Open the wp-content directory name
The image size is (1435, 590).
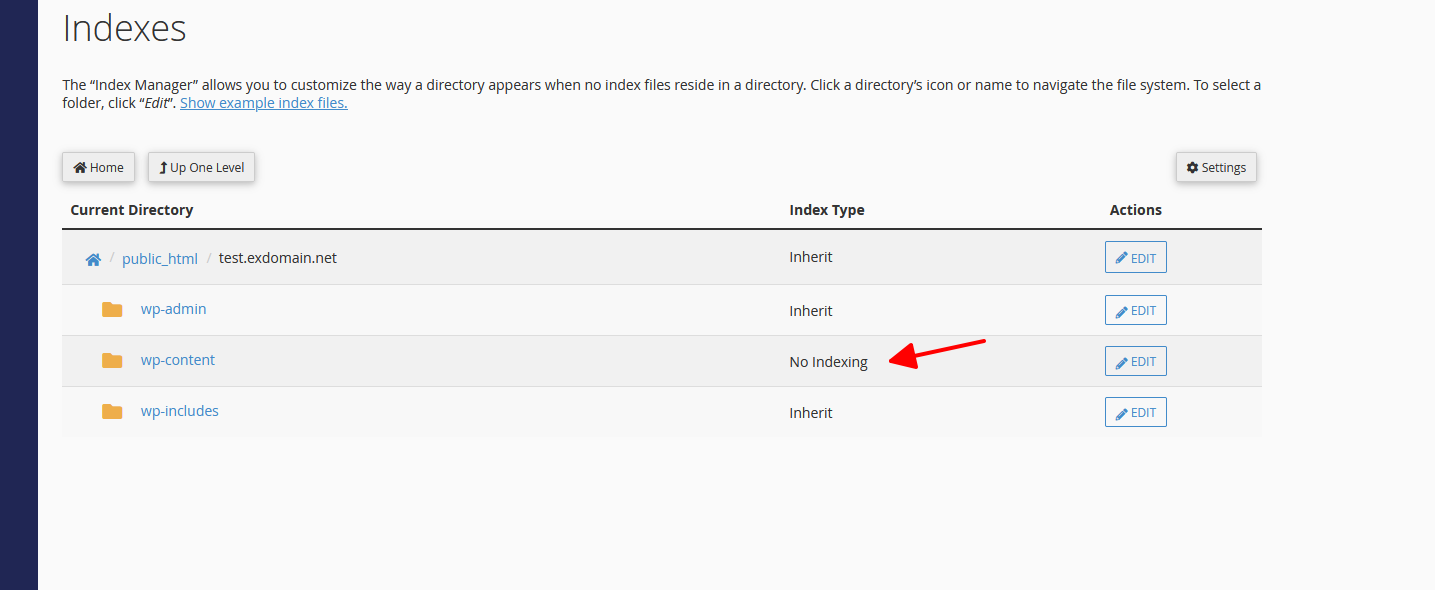click(x=177, y=360)
